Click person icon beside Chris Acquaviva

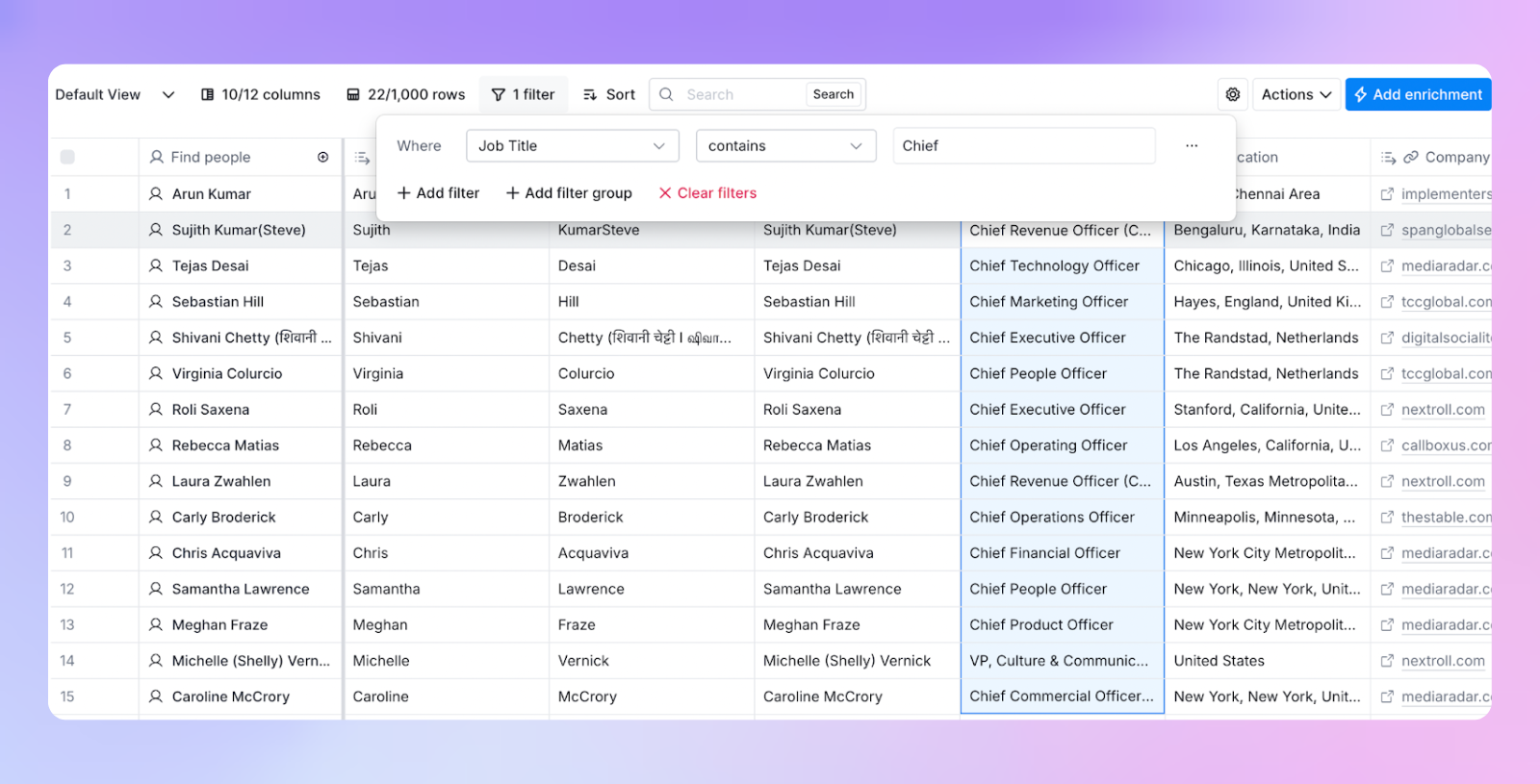click(156, 553)
